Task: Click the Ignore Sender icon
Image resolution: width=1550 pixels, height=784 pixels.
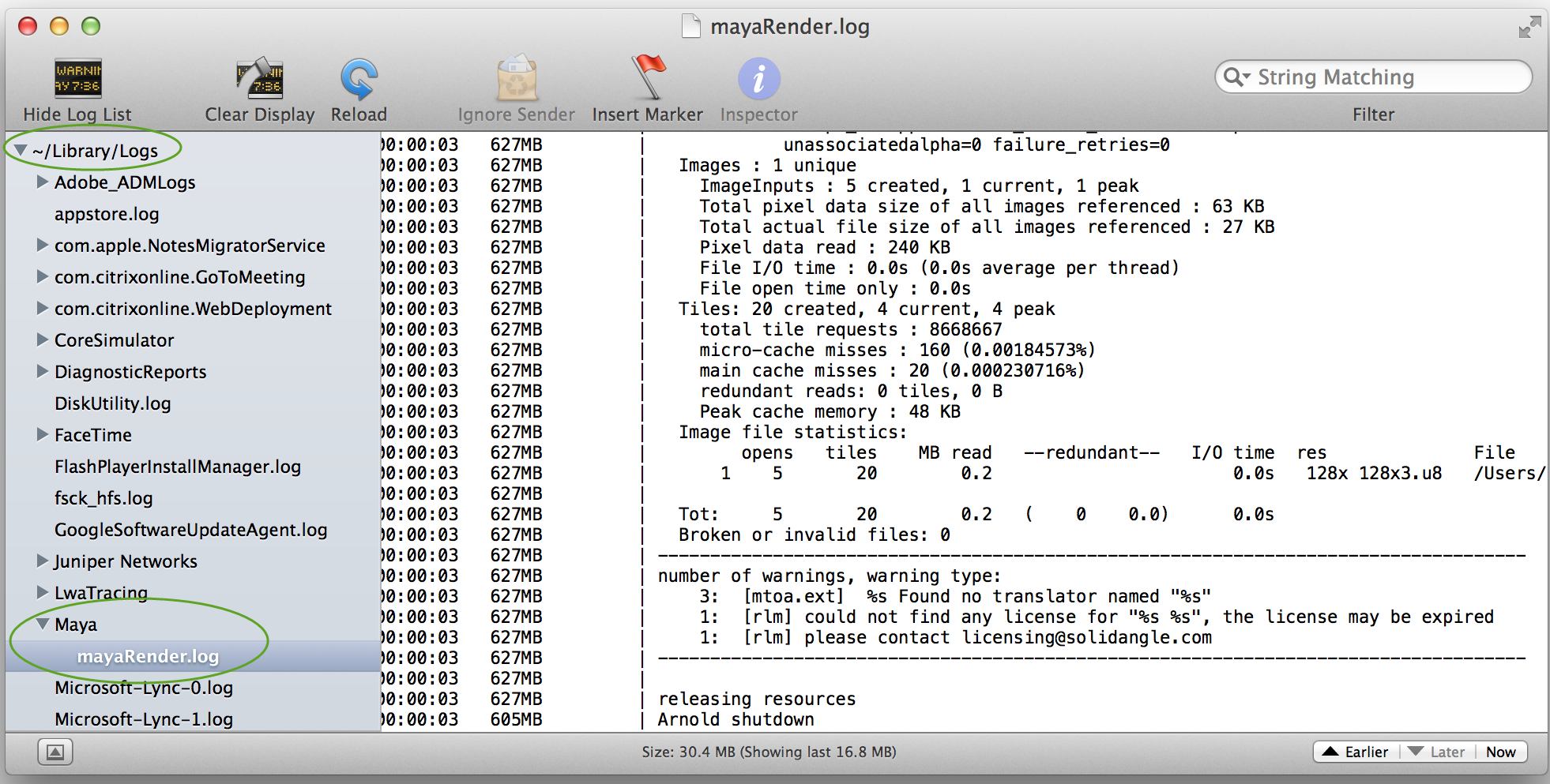Action: click(517, 79)
